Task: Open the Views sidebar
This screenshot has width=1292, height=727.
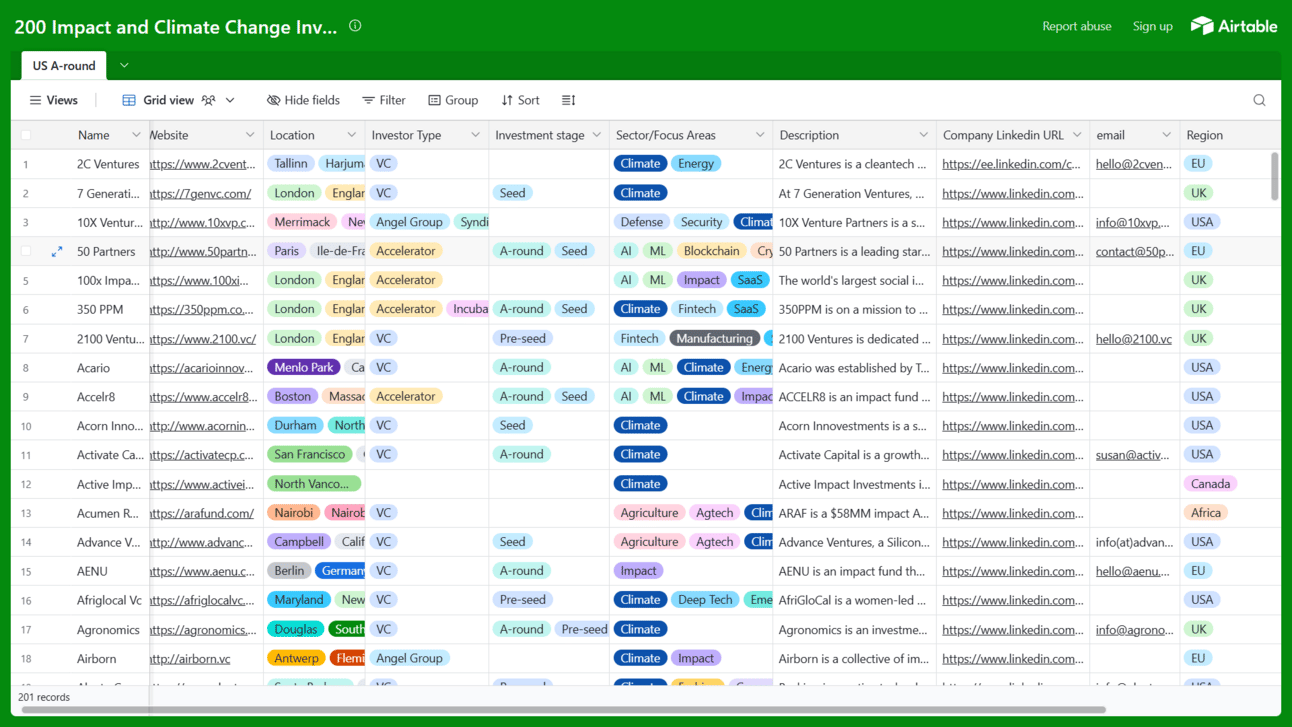Action: coord(54,100)
